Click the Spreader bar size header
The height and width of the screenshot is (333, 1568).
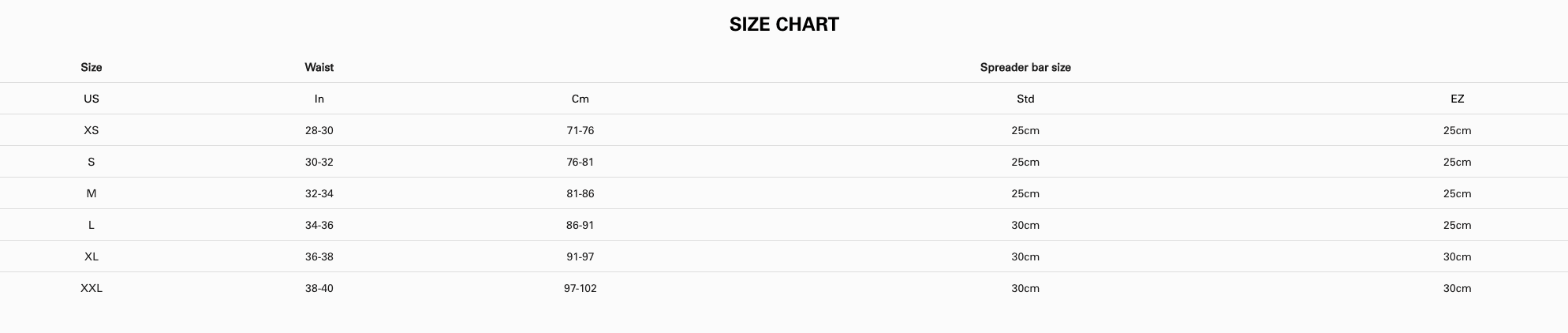click(1025, 67)
